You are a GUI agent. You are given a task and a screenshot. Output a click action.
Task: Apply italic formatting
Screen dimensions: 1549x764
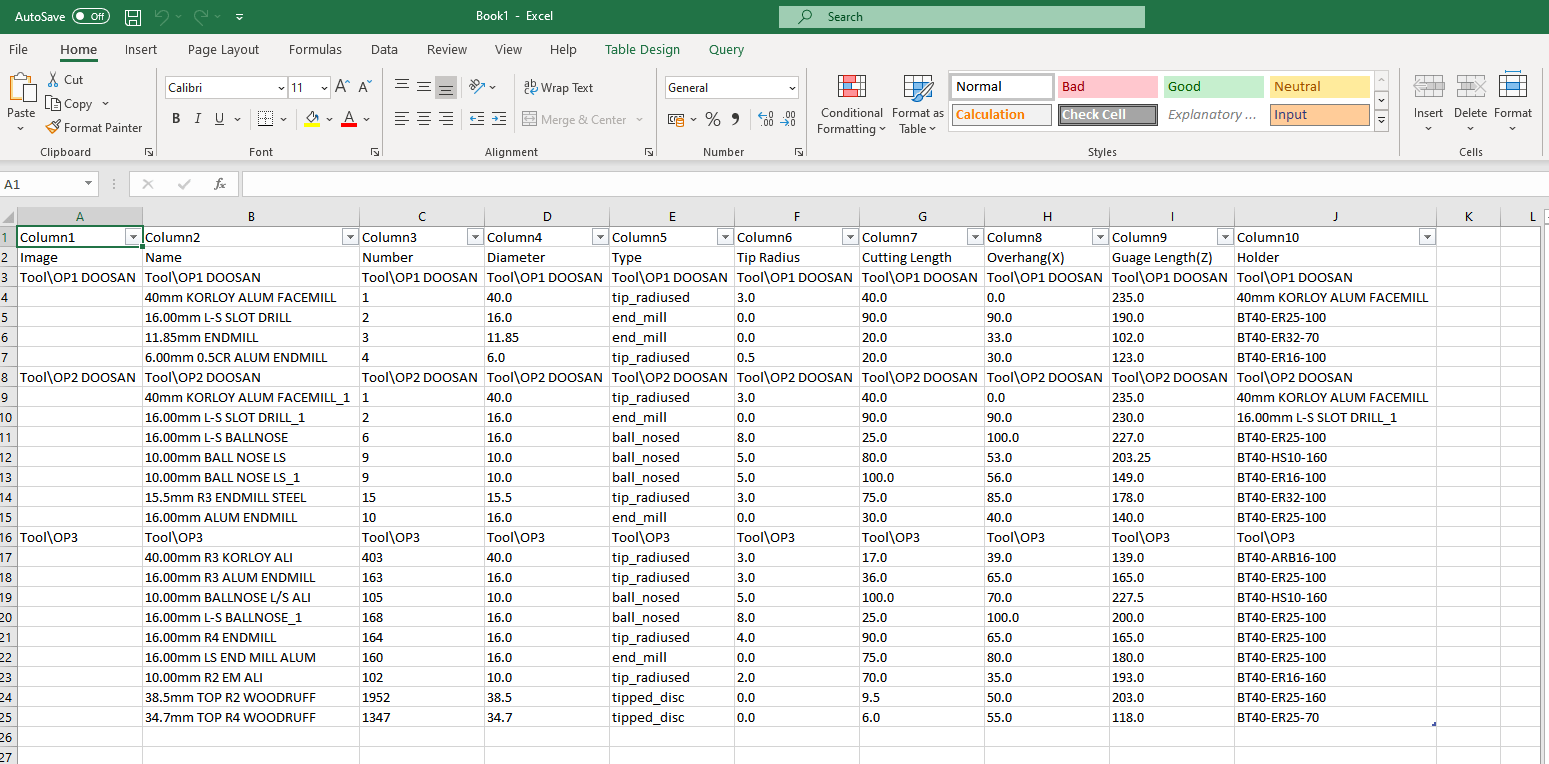pyautogui.click(x=198, y=118)
